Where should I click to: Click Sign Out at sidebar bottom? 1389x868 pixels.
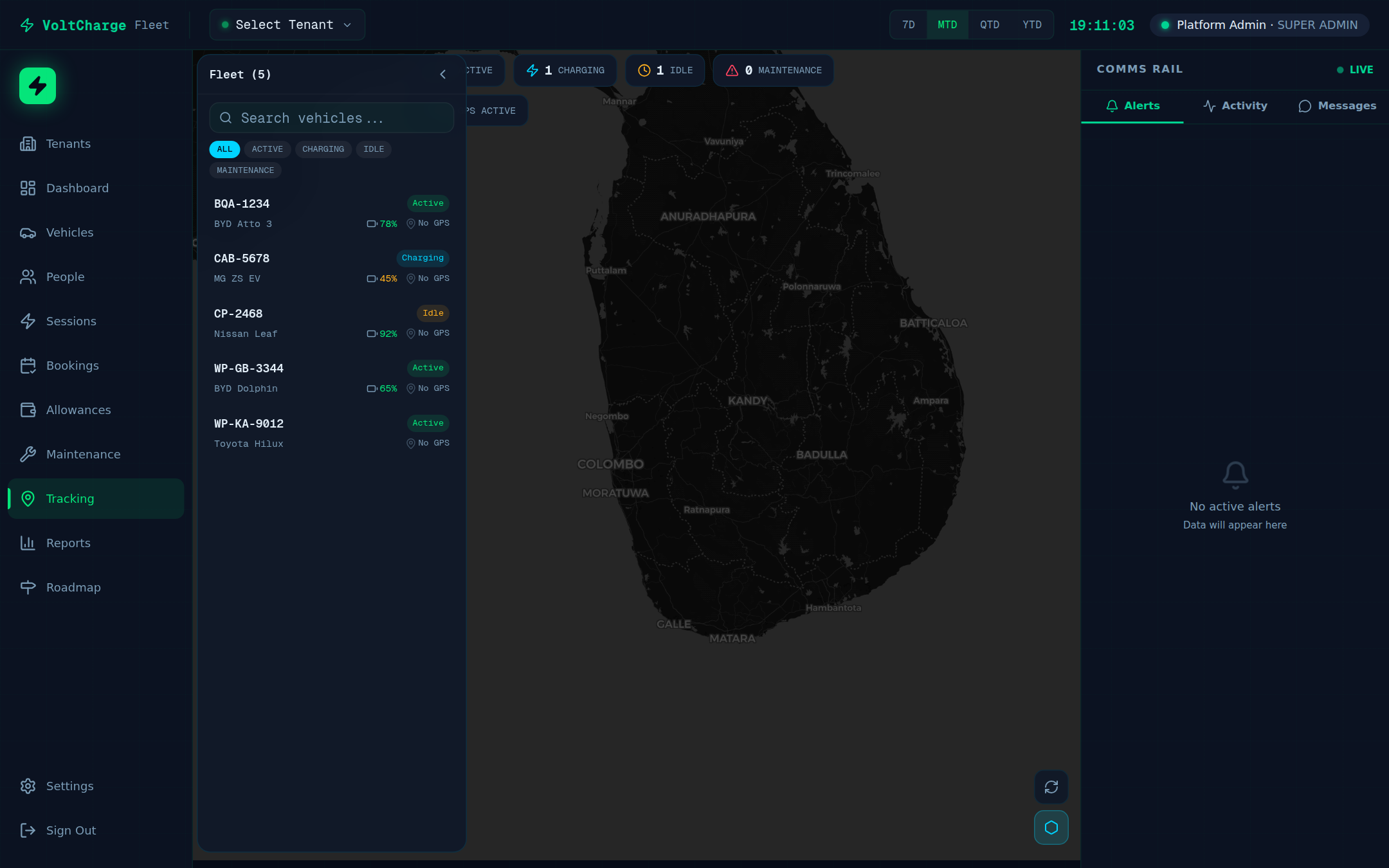71,830
